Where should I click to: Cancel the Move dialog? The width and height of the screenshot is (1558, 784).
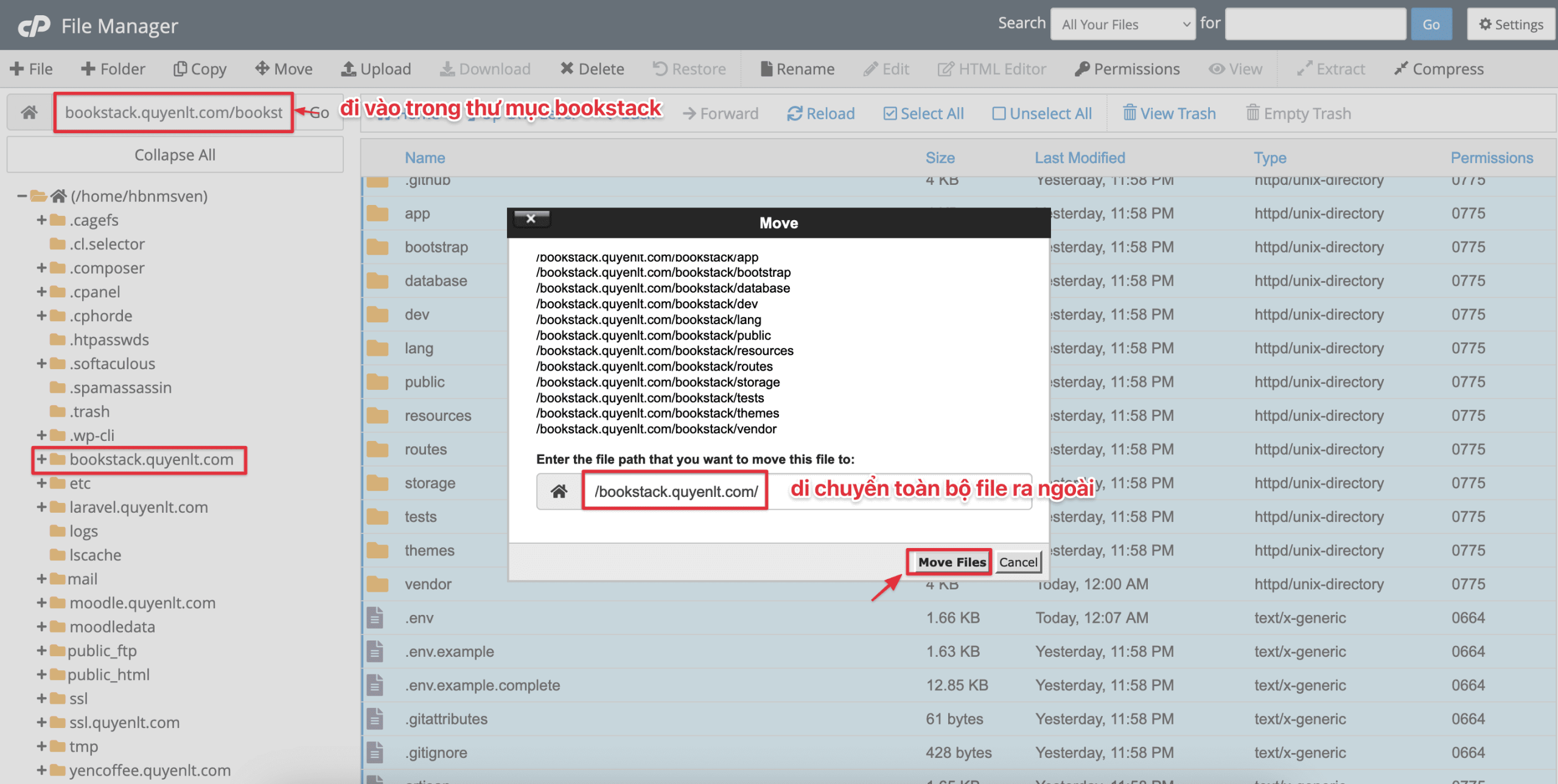(x=1018, y=562)
